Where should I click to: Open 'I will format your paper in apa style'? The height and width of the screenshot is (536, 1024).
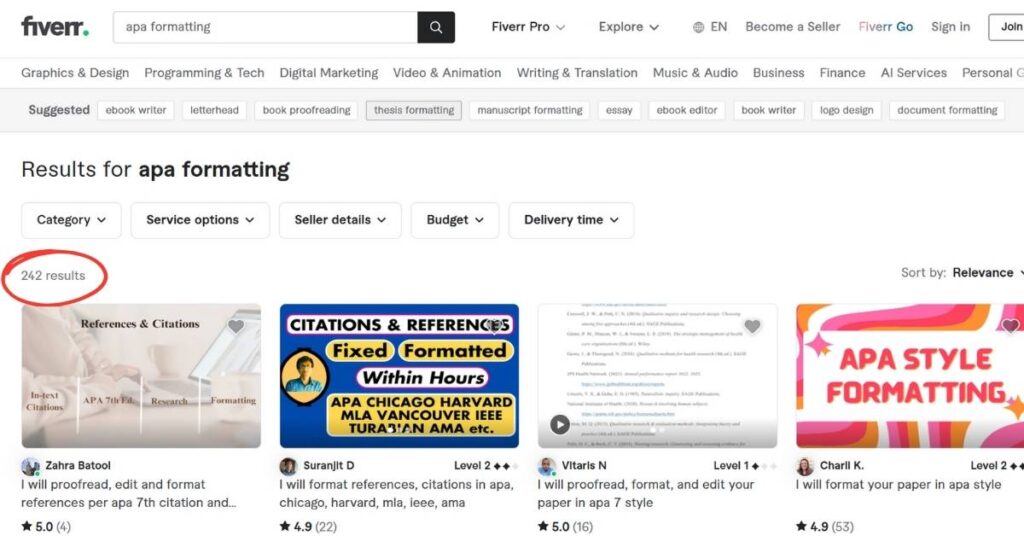click(899, 484)
